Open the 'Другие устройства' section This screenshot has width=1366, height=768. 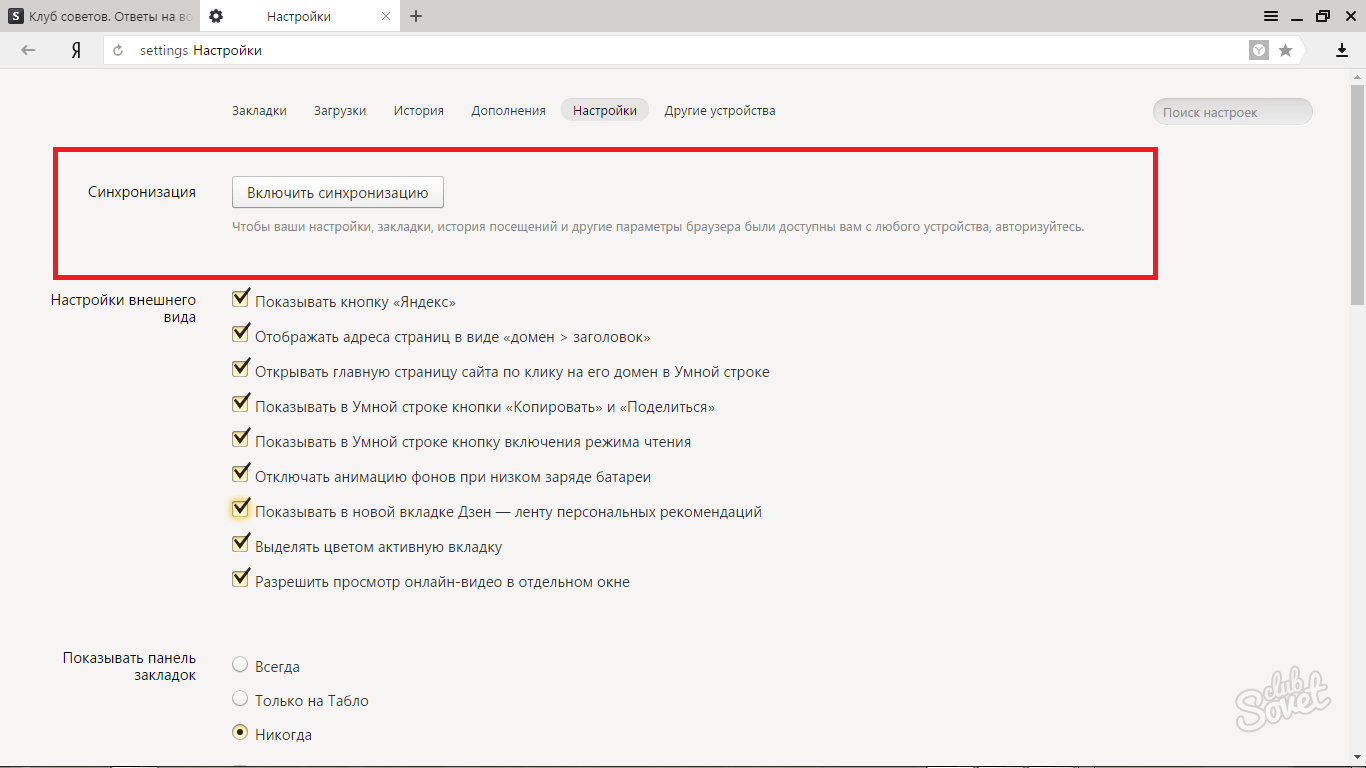click(720, 111)
